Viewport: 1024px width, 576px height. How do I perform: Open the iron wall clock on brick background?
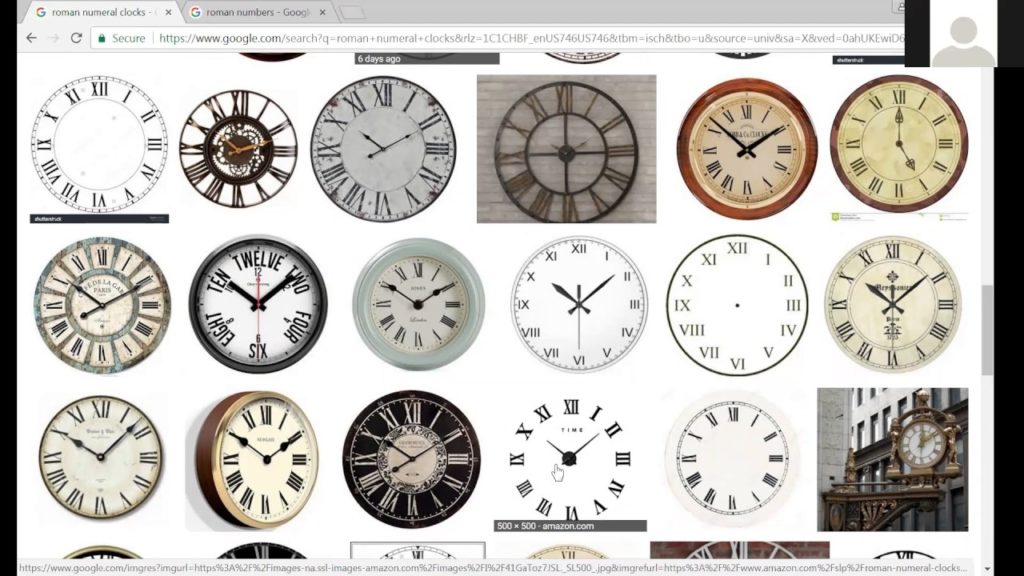click(566, 149)
